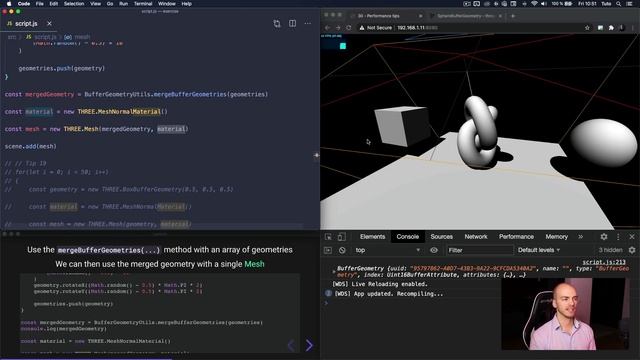Open the console settings gear

click(x=632, y=250)
